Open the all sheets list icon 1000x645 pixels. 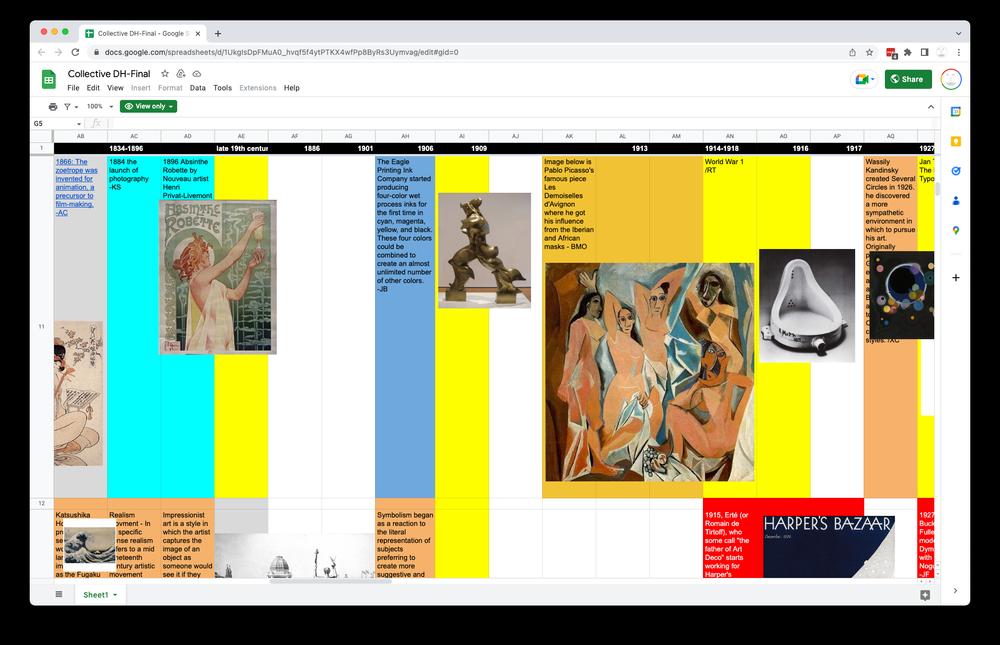pyautogui.click(x=59, y=595)
